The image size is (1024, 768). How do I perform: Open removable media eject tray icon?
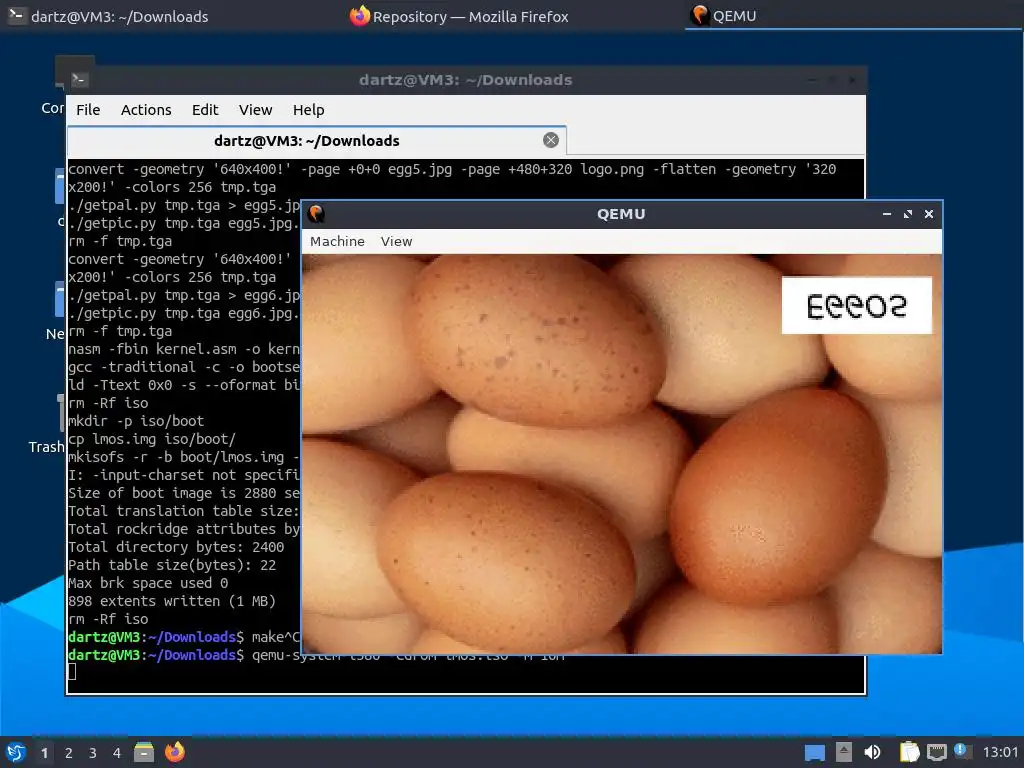click(844, 752)
